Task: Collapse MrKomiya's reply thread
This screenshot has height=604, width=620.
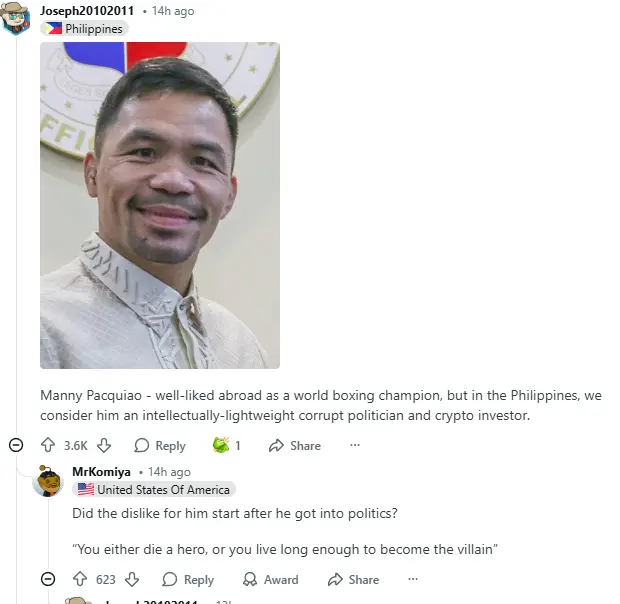Action: 48,579
